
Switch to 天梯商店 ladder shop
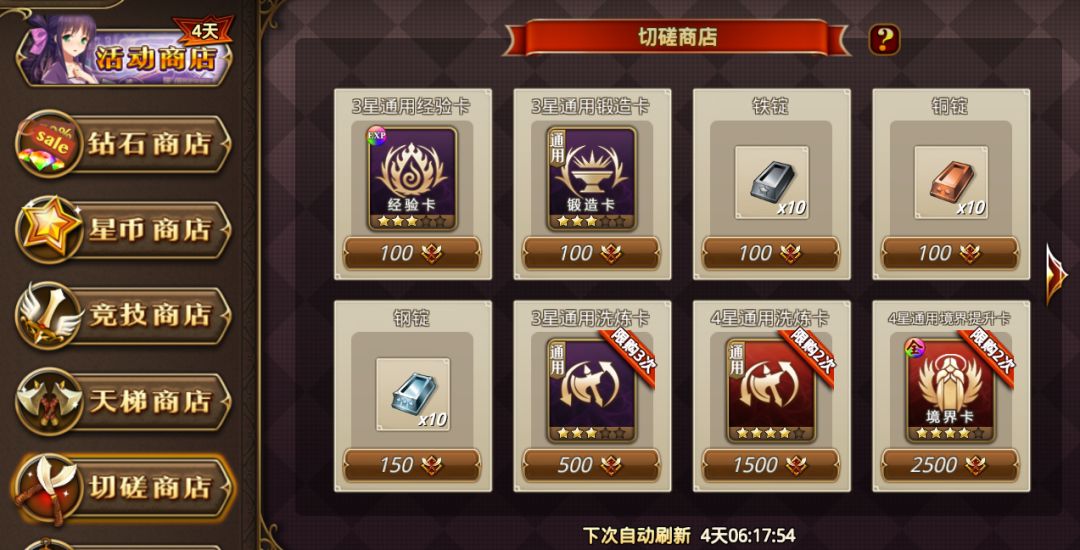click(x=123, y=401)
